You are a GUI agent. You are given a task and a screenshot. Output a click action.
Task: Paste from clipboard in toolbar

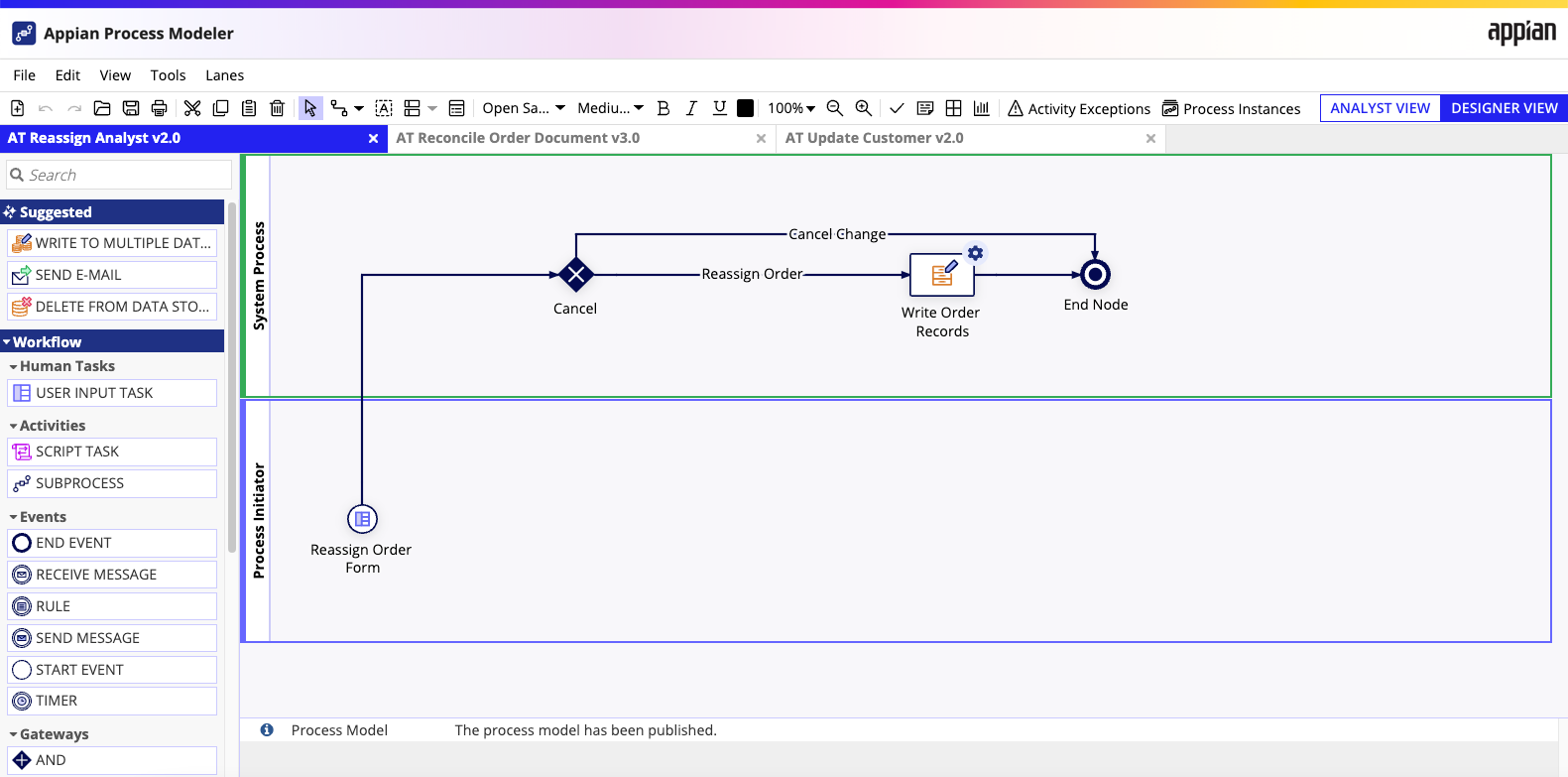[249, 108]
